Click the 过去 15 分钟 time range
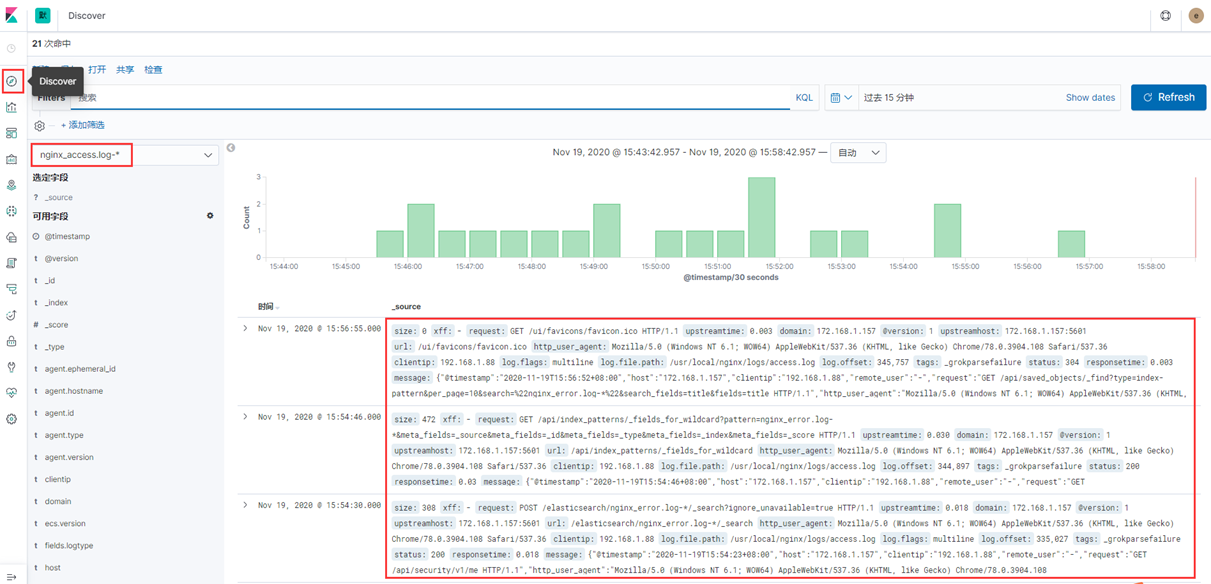Screen dimensions: 1211x584 (889, 97)
